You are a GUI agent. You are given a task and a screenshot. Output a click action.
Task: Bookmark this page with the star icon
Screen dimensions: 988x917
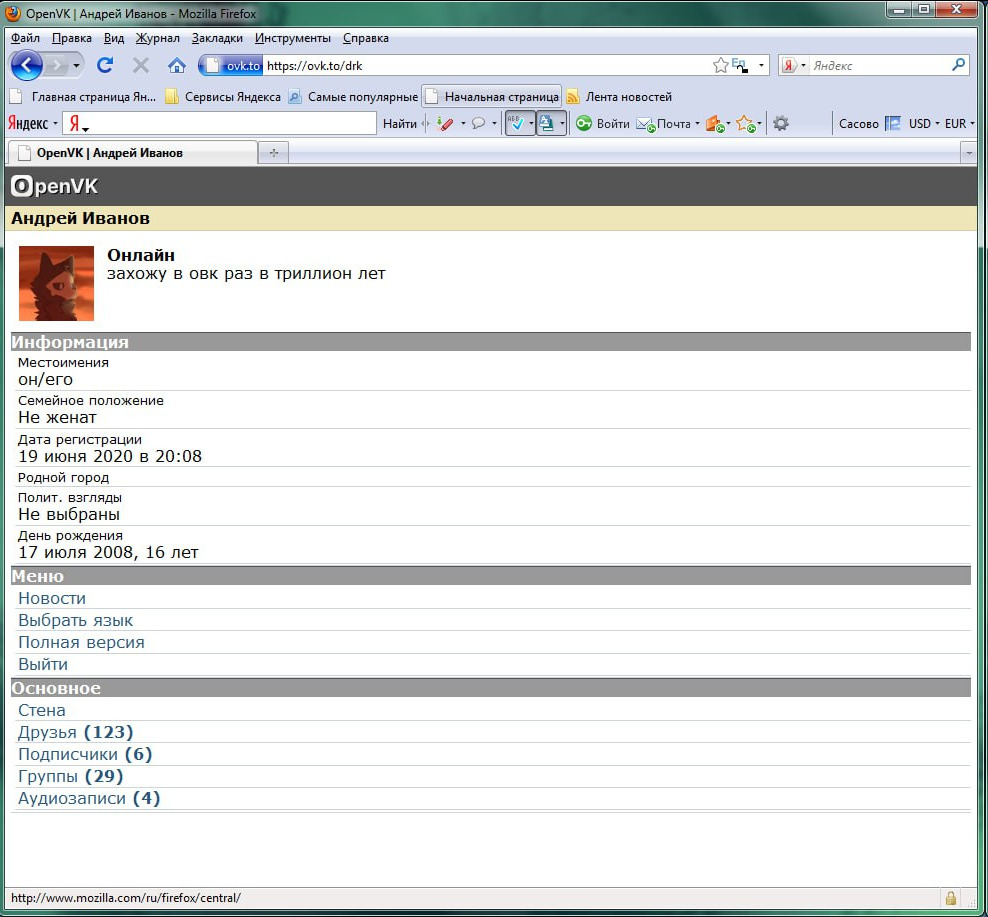(720, 65)
